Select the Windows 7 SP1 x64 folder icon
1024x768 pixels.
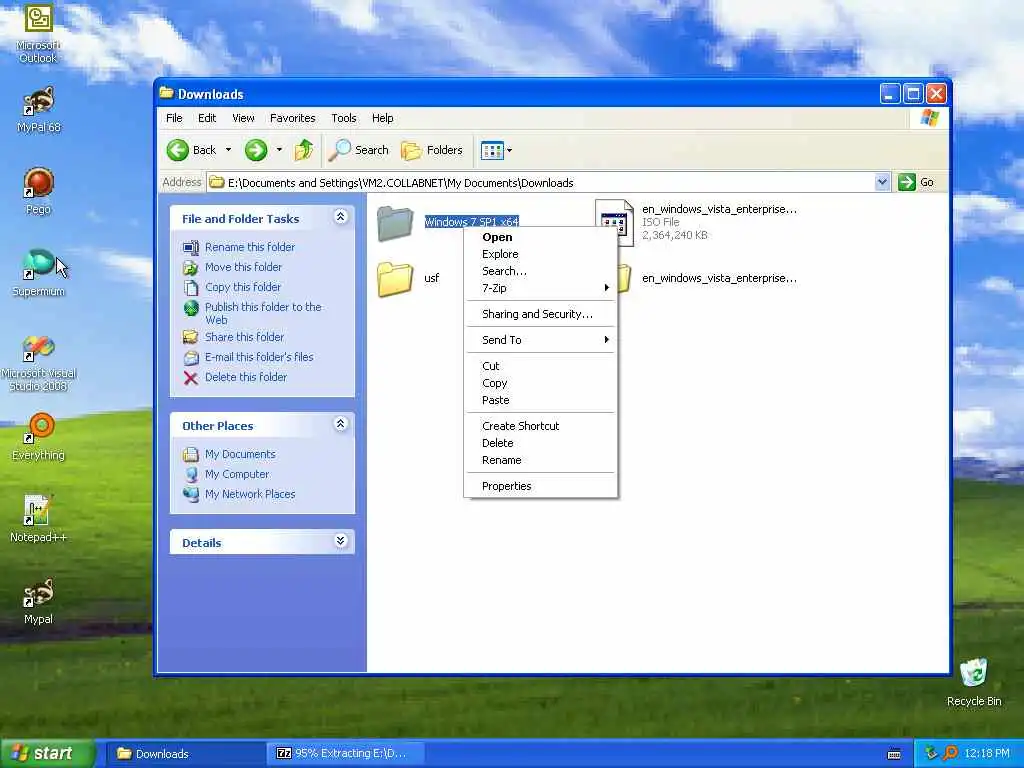[x=395, y=223]
